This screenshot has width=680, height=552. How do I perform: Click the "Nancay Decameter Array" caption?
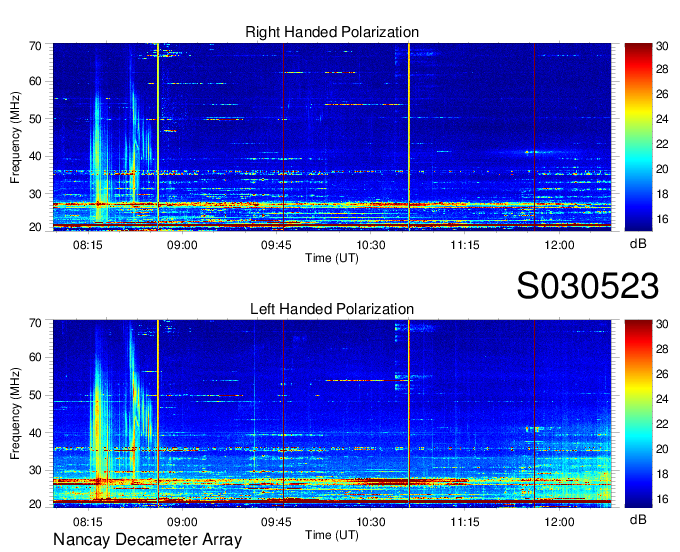pyautogui.click(x=147, y=540)
